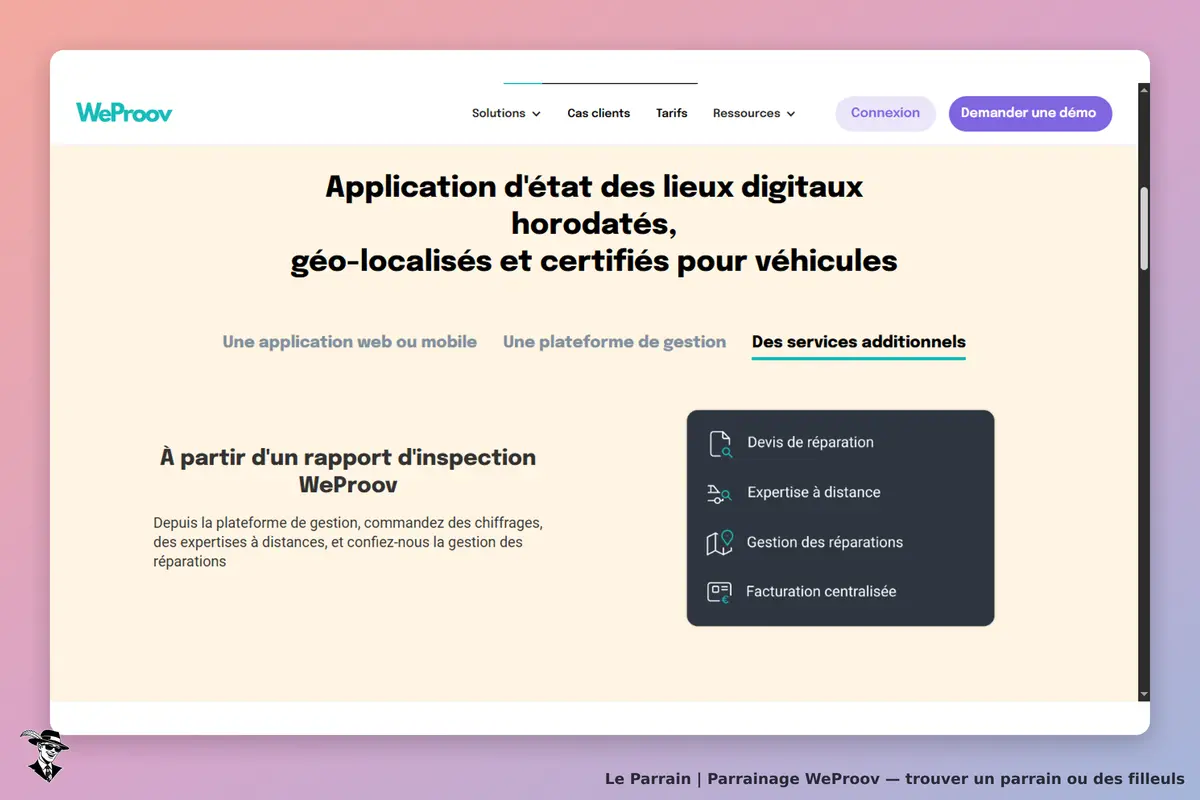Select the Des services additionnels tab
The image size is (1200, 800).
pyautogui.click(x=859, y=342)
